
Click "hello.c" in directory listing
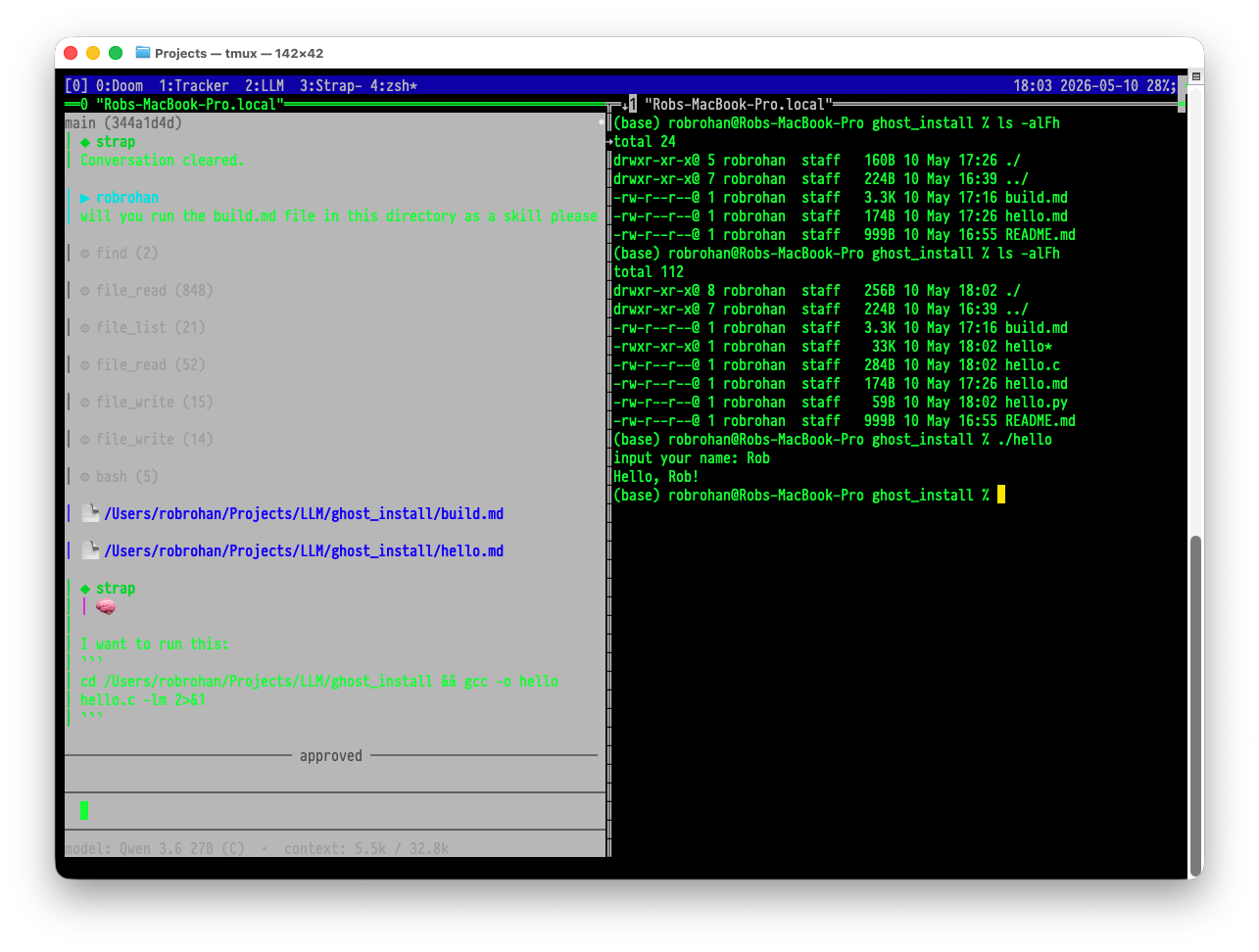pyautogui.click(x=1033, y=365)
